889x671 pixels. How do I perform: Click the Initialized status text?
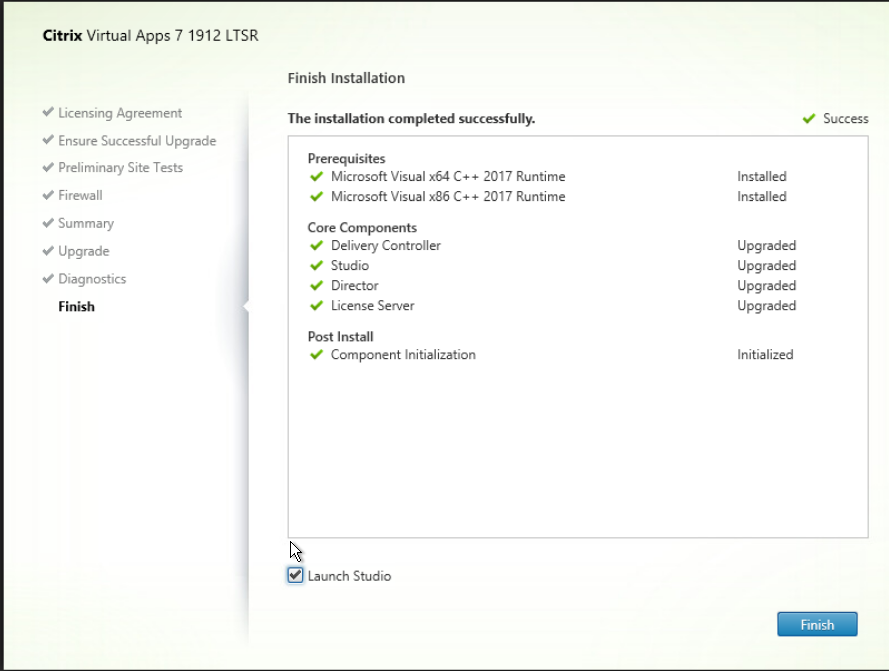coord(765,355)
